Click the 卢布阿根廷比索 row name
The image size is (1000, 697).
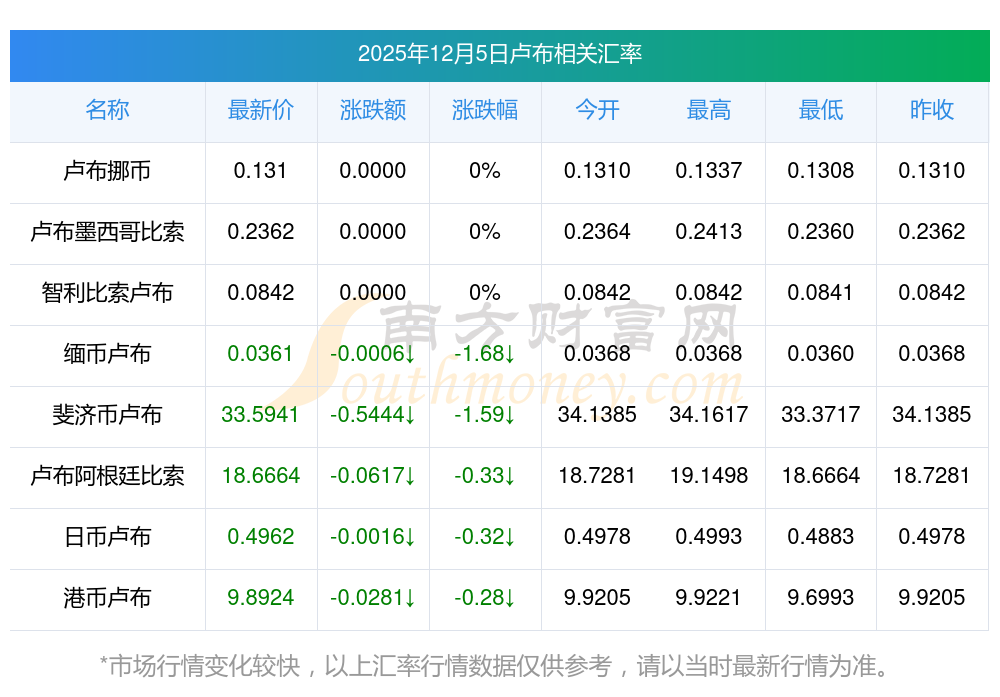pyautogui.click(x=107, y=476)
